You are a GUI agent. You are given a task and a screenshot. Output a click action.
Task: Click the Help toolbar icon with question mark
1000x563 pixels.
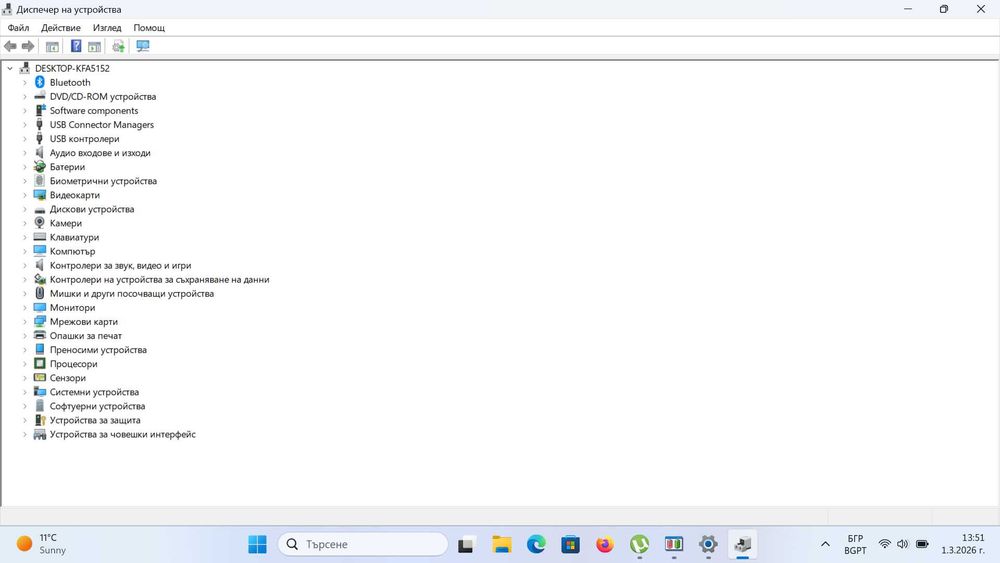(76, 46)
